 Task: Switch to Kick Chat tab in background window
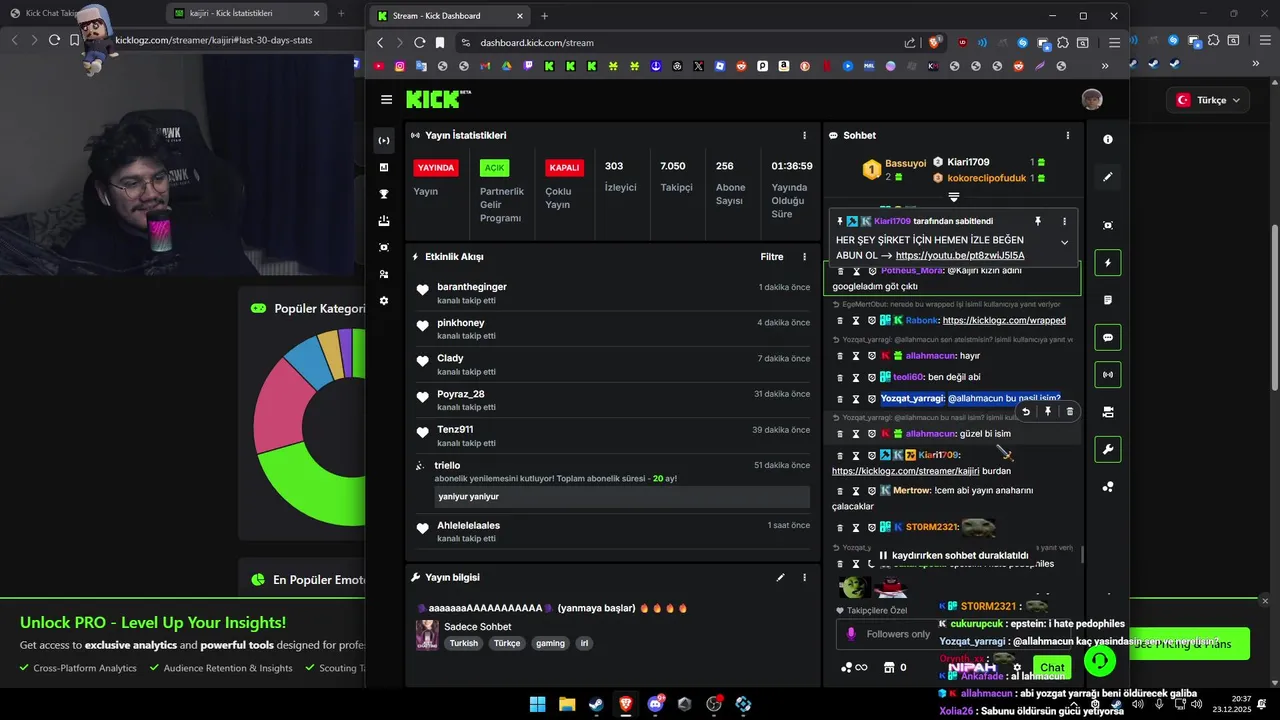[x=45, y=13]
